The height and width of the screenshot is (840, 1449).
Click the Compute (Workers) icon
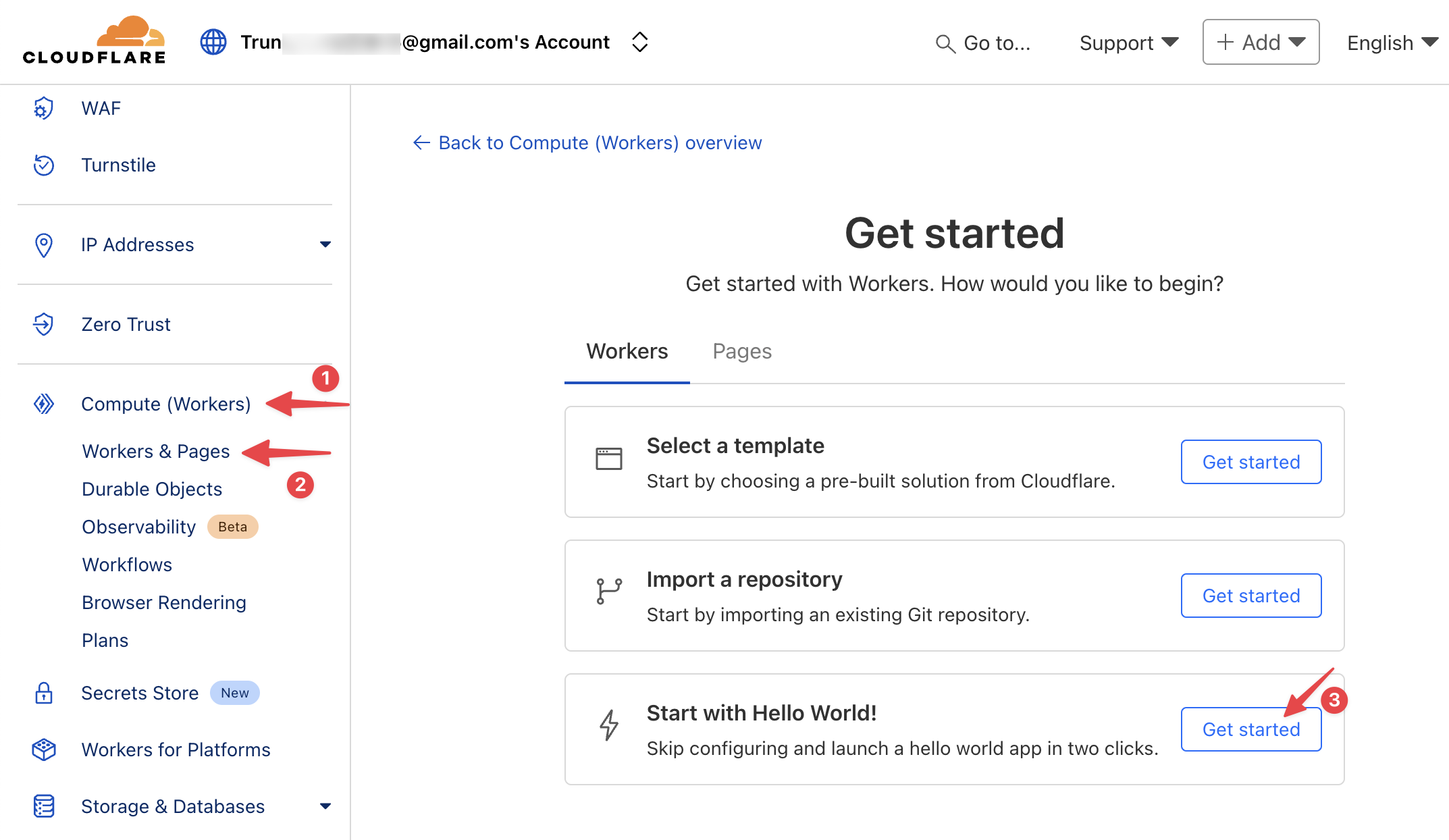click(x=44, y=404)
